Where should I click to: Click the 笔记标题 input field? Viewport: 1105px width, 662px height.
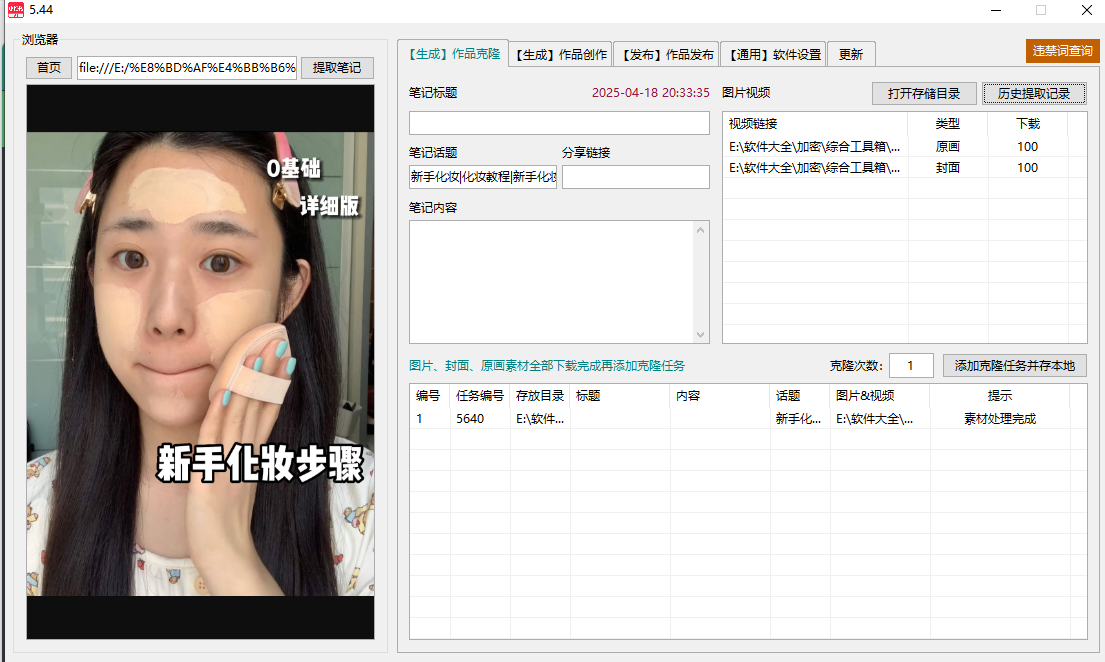559,123
